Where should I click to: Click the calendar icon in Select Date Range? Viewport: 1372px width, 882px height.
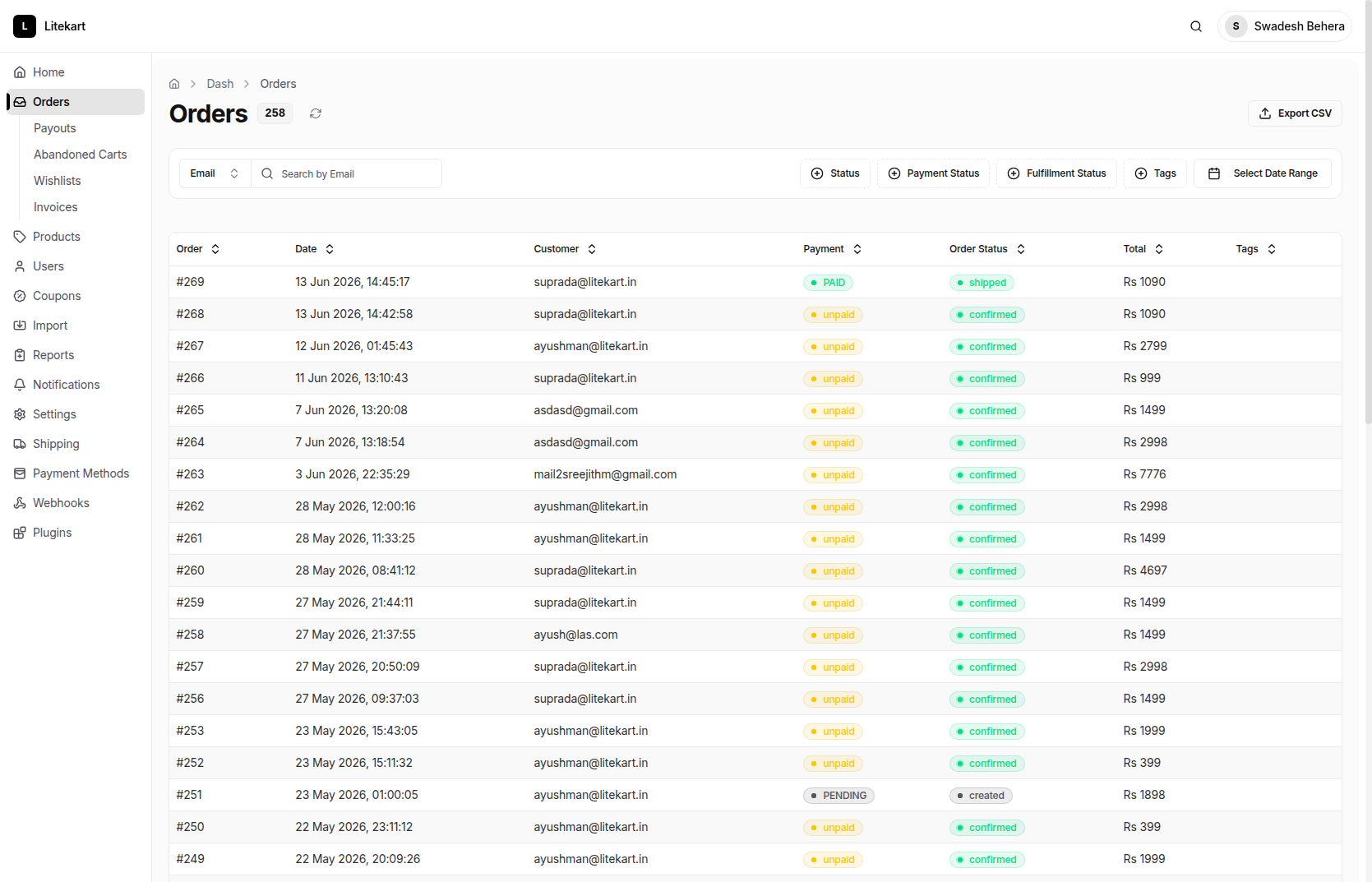[x=1214, y=173]
